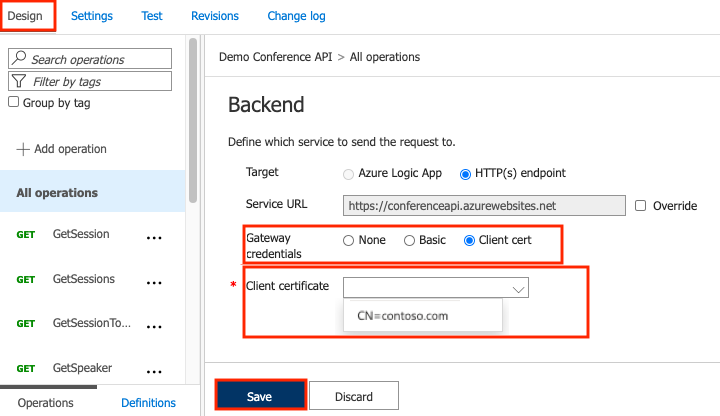Image resolution: width=720 pixels, height=416 pixels.
Task: Click the plus icon for Add operation
Action: click(23, 149)
